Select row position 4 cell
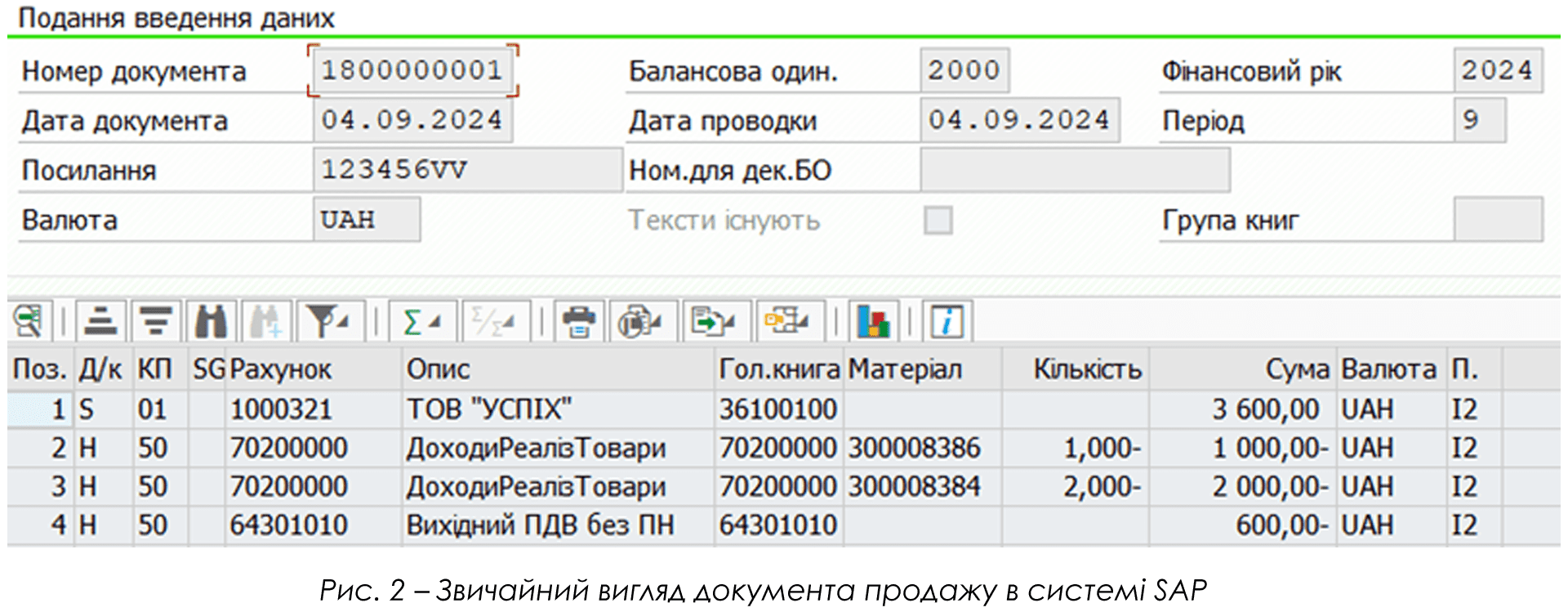This screenshot has height=612, width=1568. (x=40, y=525)
